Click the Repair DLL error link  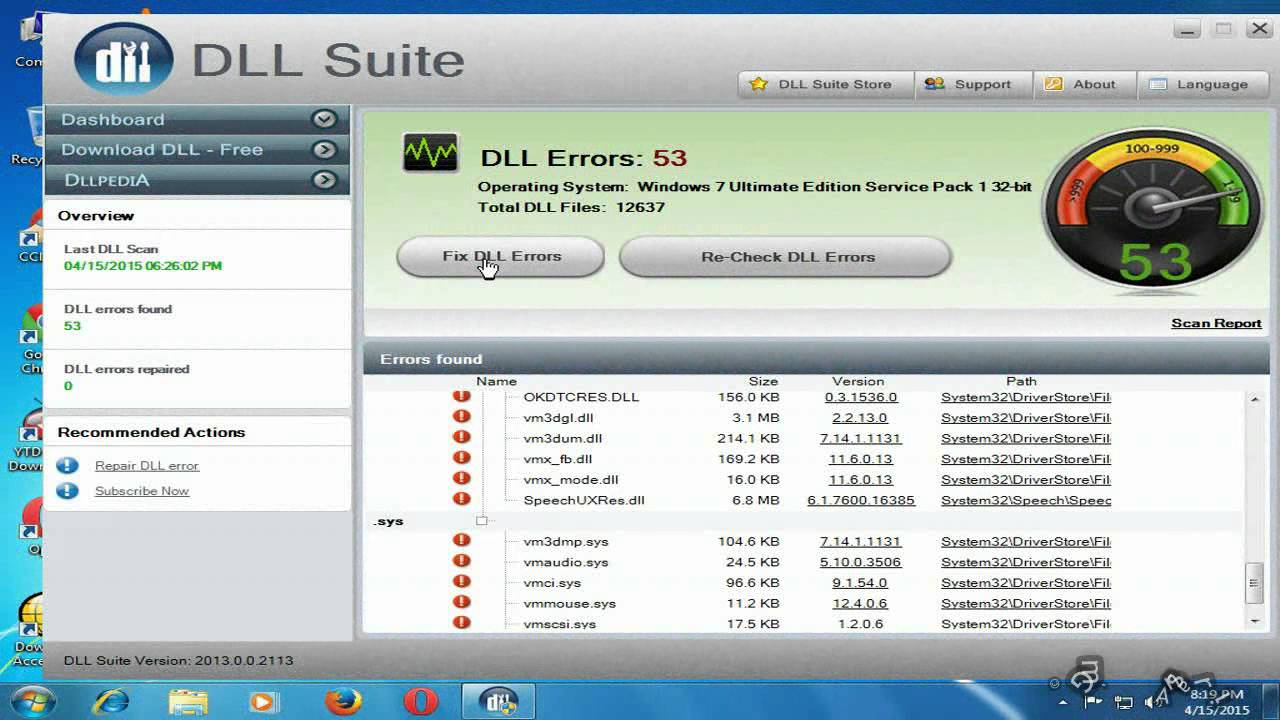[147, 465]
